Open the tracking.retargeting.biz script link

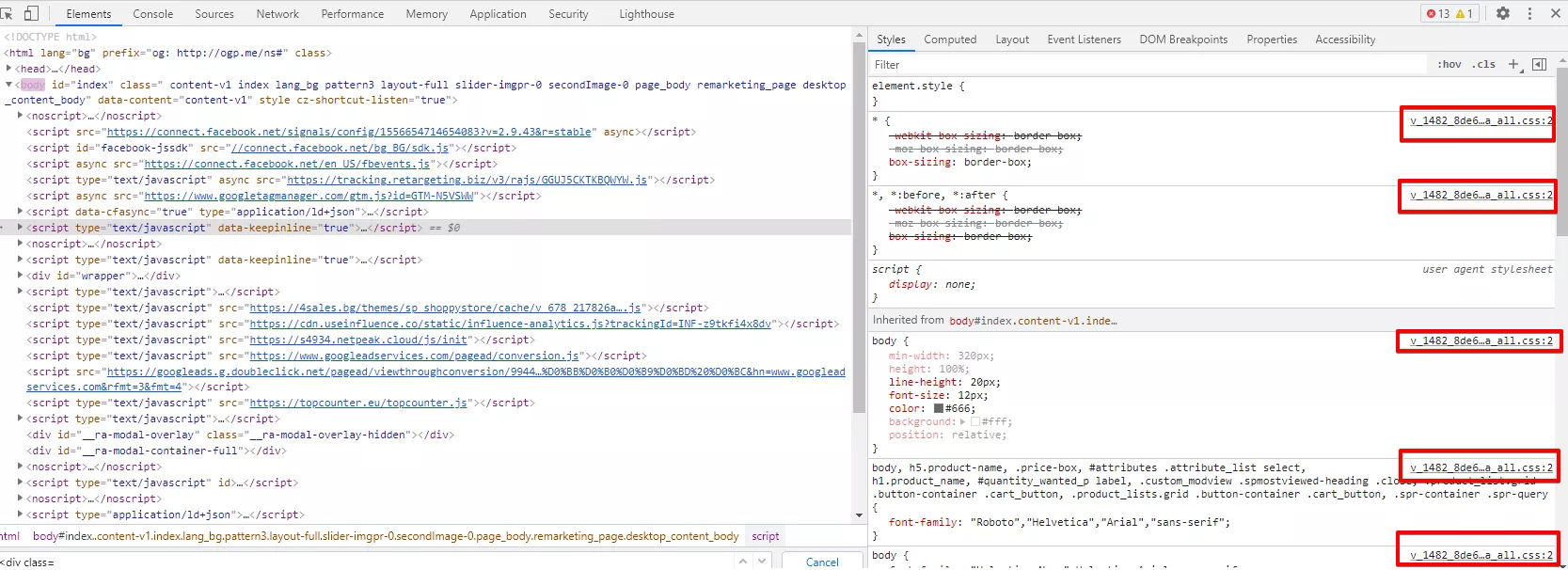(467, 181)
